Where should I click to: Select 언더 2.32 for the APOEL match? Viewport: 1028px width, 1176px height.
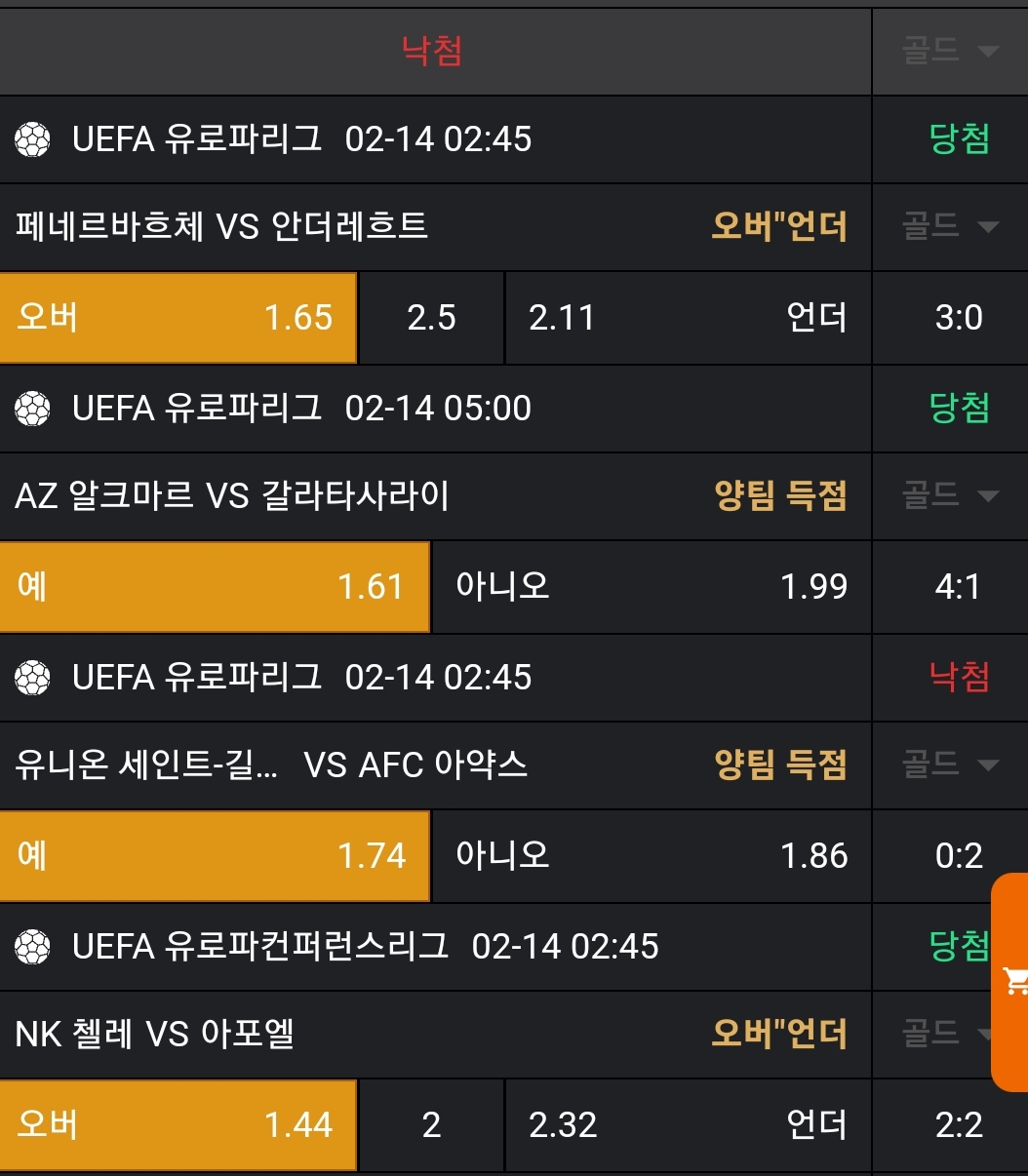click(687, 1125)
